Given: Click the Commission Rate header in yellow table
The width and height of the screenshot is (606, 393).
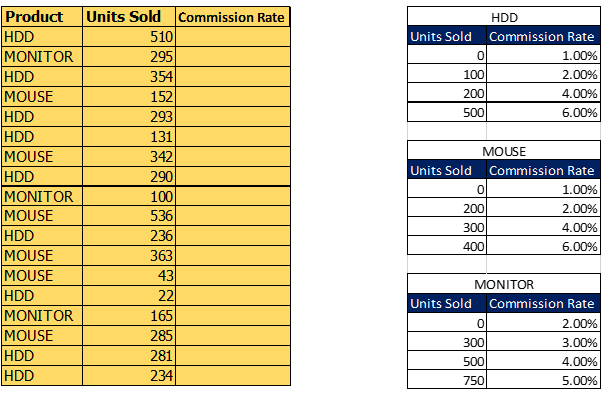Looking at the screenshot, I should tap(233, 17).
